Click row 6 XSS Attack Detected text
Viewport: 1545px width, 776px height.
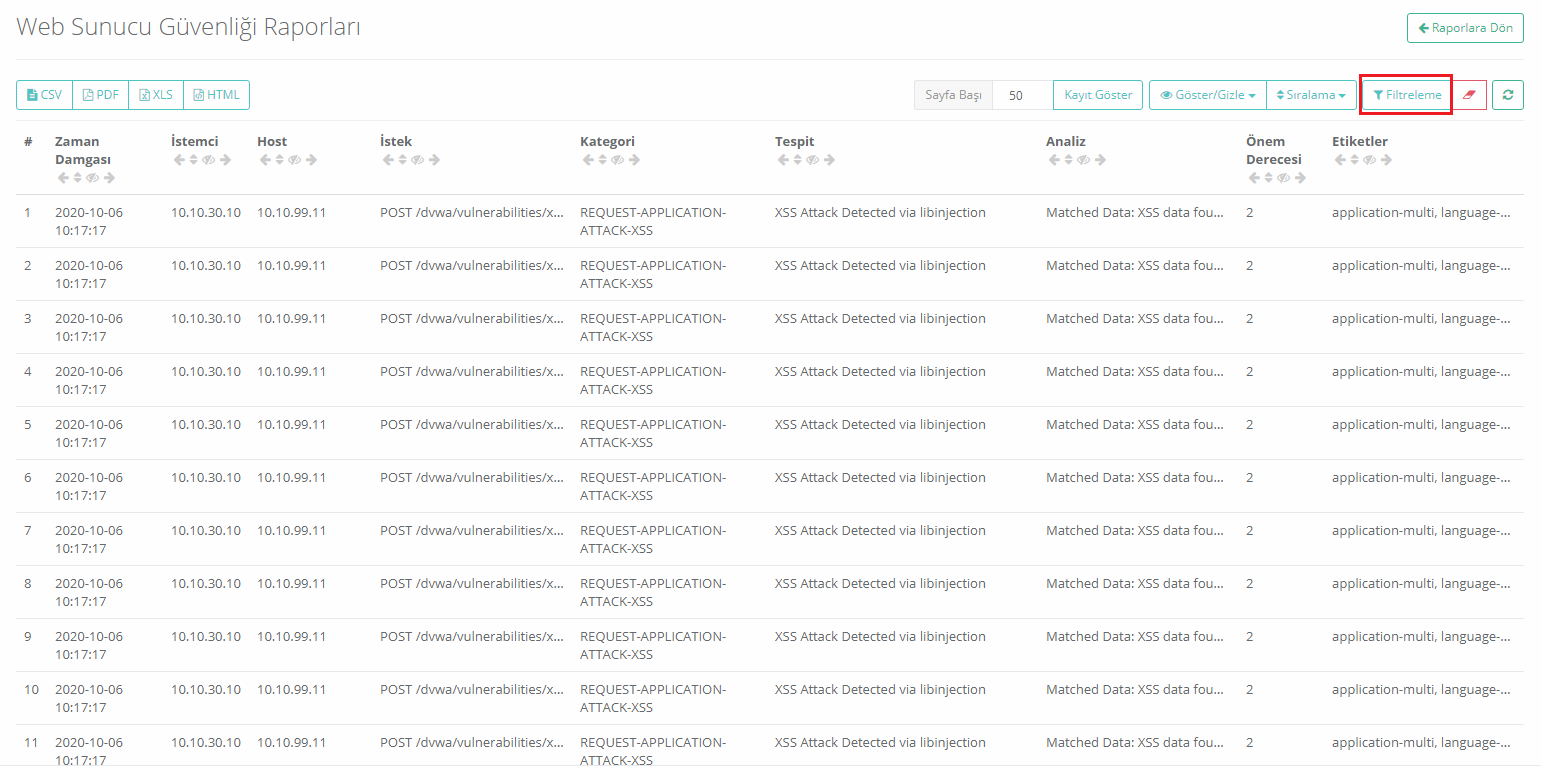point(880,477)
